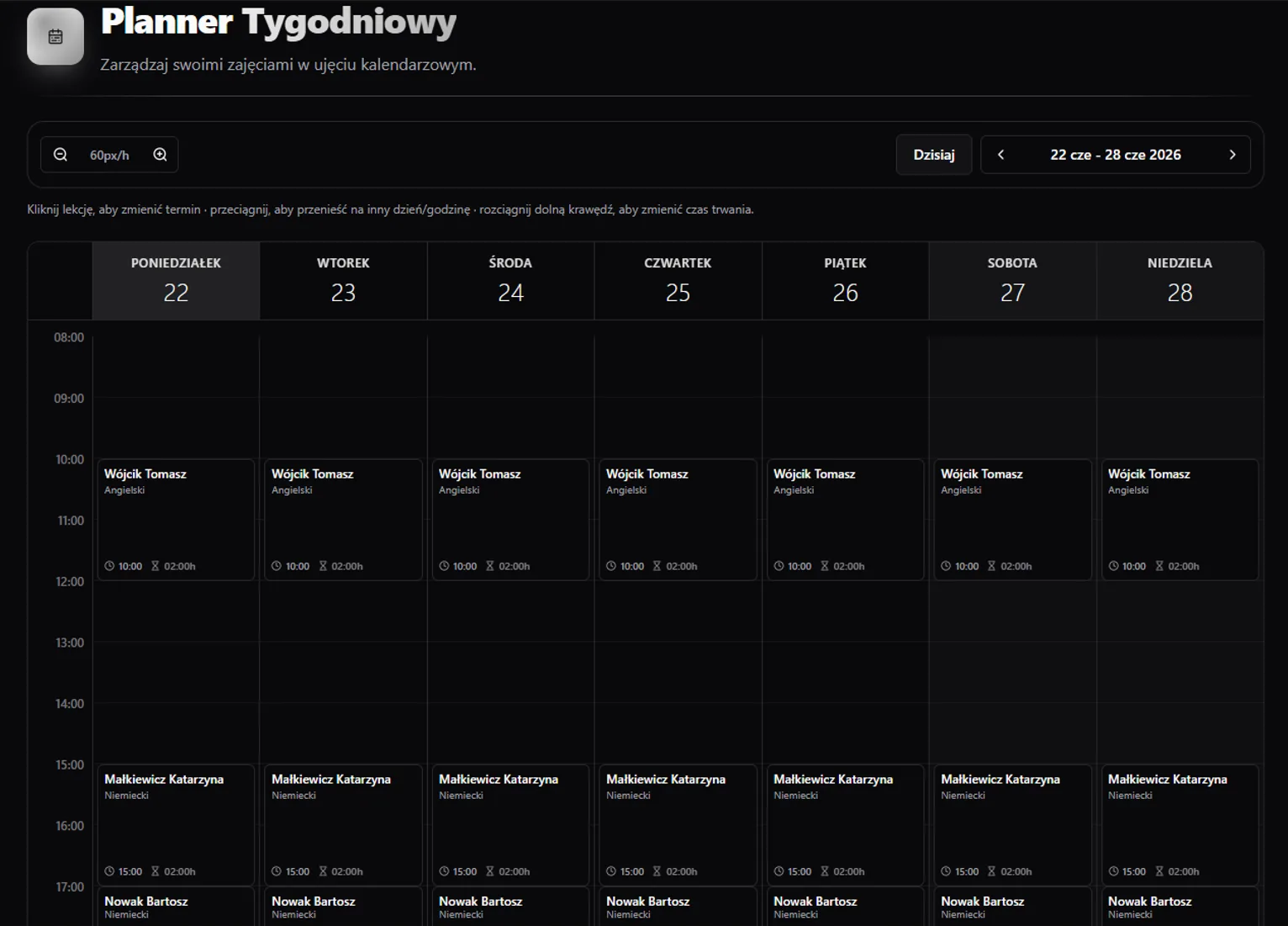1288x926 pixels.
Task: Open Saturday's Małkiewicz Katarzyna Niemiecki lesson
Action: tap(1012, 825)
